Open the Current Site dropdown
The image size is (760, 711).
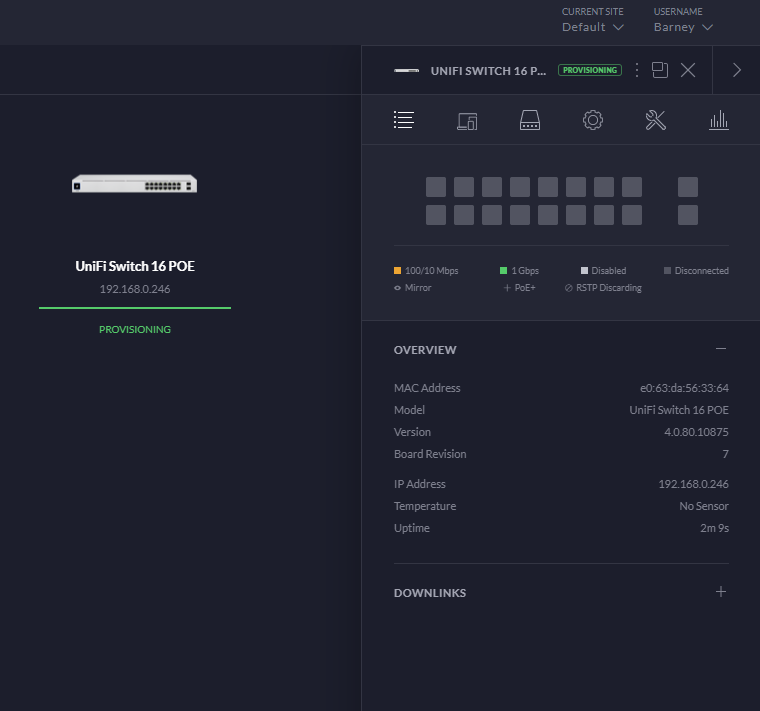(x=593, y=27)
